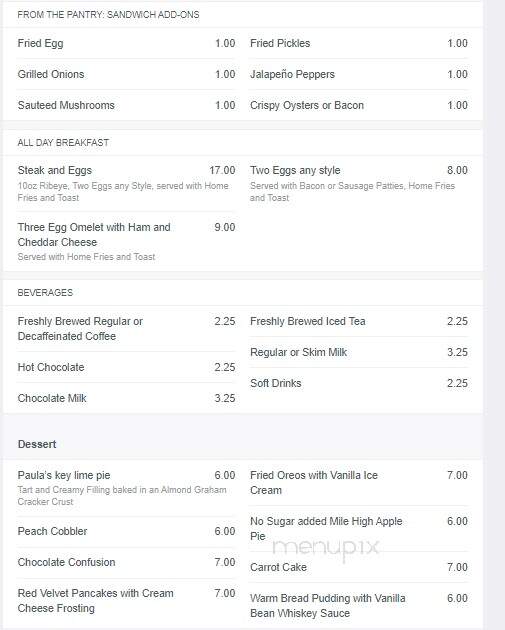The image size is (505, 630).
Task: Select the Carrot Cake dessert
Action: coord(358,567)
